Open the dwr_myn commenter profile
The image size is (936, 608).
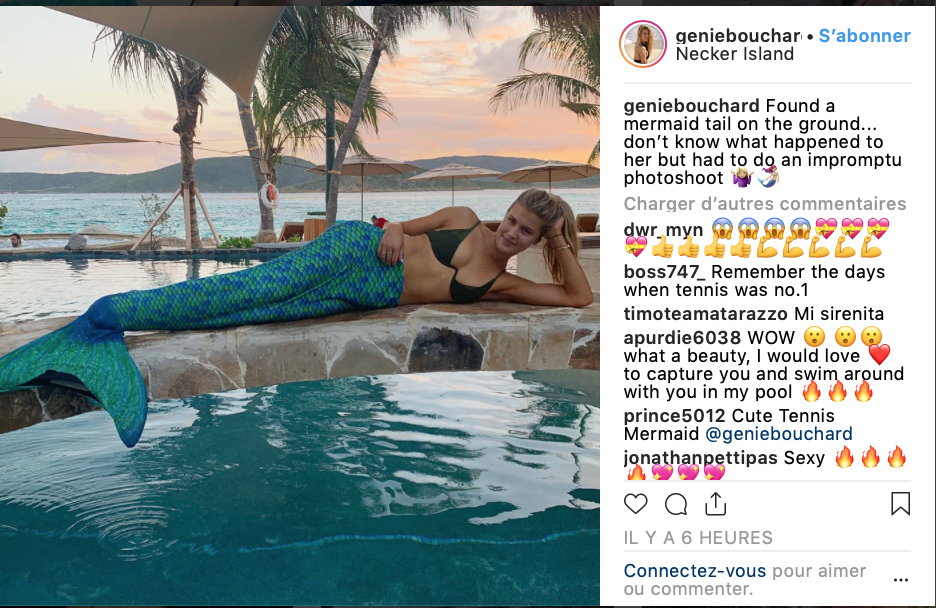[663, 230]
